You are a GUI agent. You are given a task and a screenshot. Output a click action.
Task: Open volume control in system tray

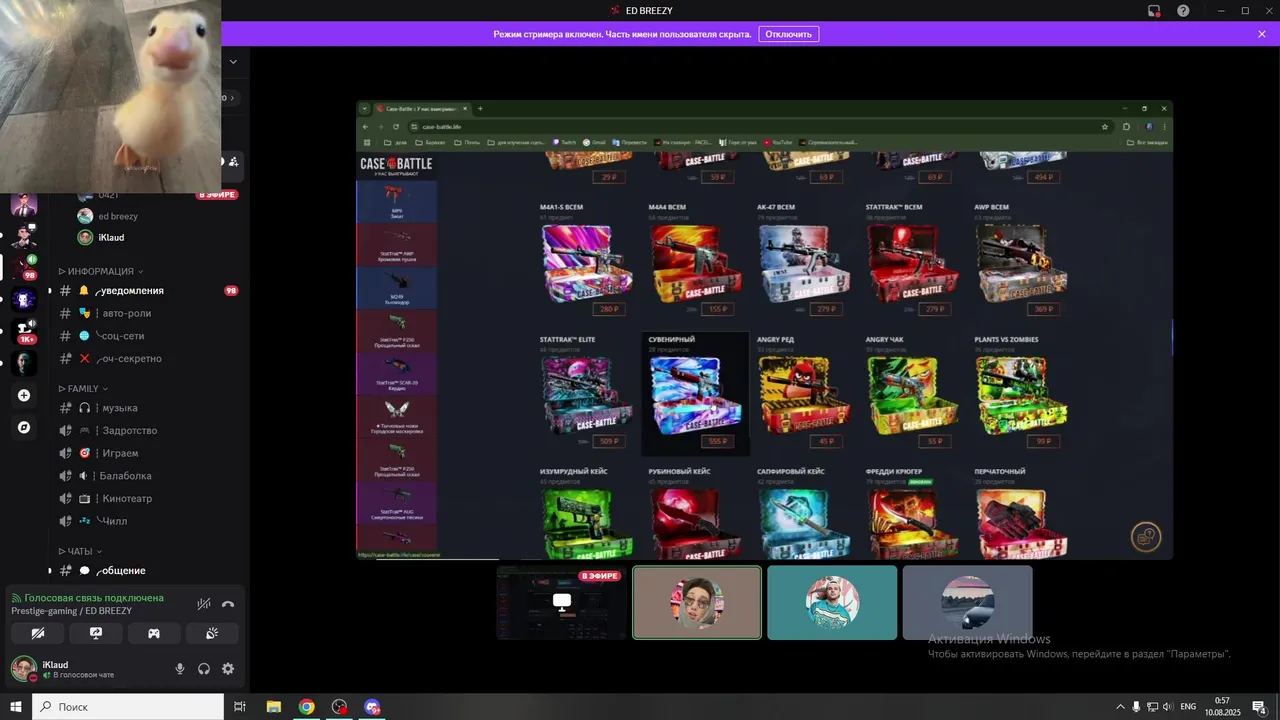pyautogui.click(x=1169, y=707)
